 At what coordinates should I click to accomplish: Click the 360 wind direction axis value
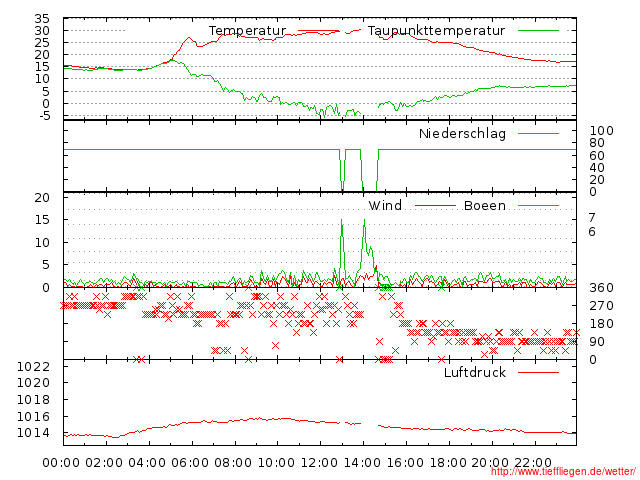pyautogui.click(x=601, y=288)
